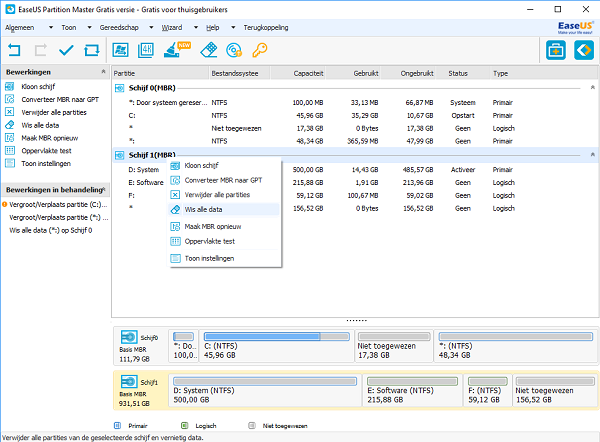Open the Cleanup tool marked NEW

176,50
